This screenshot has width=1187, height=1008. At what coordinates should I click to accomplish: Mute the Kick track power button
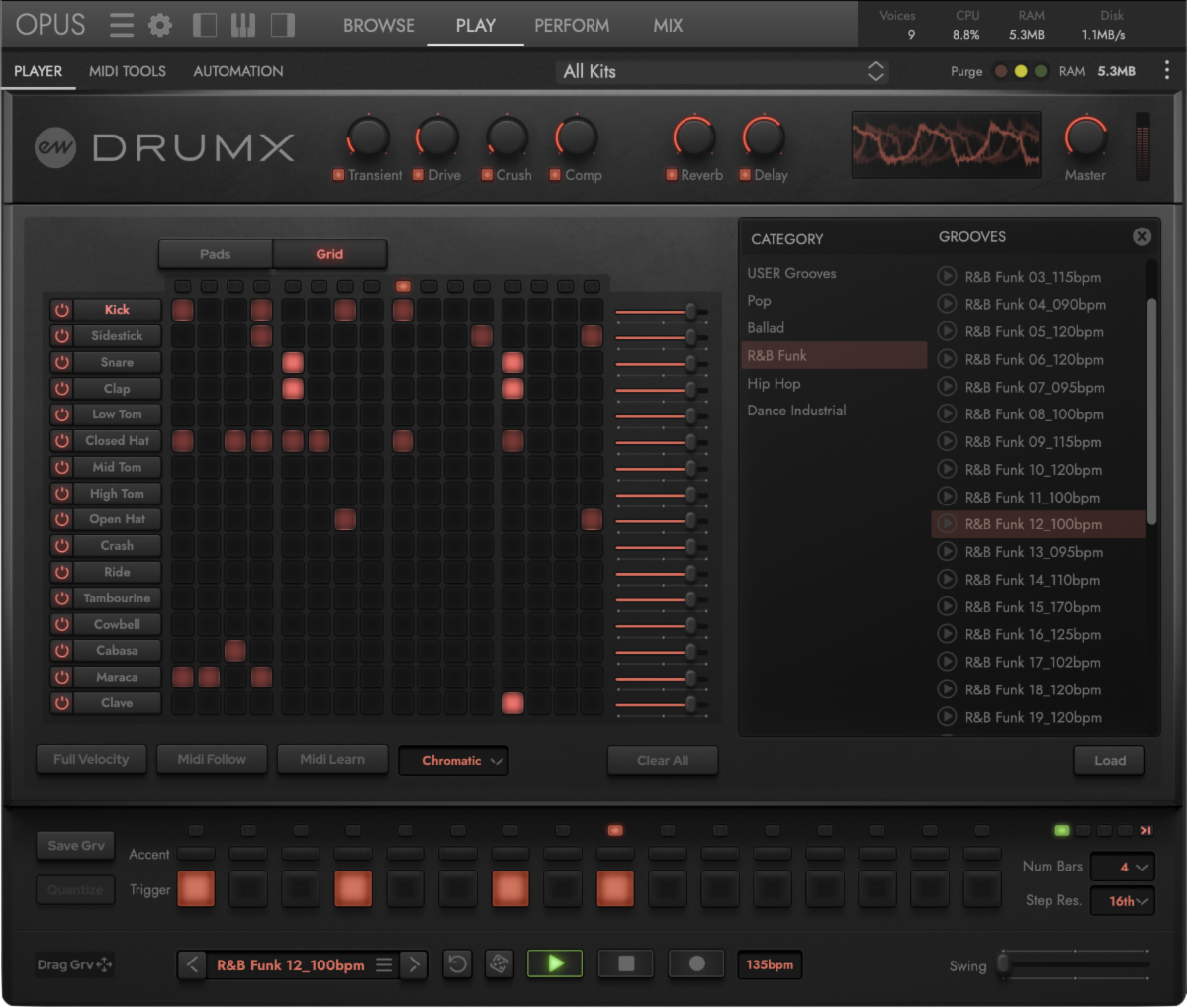[62, 310]
